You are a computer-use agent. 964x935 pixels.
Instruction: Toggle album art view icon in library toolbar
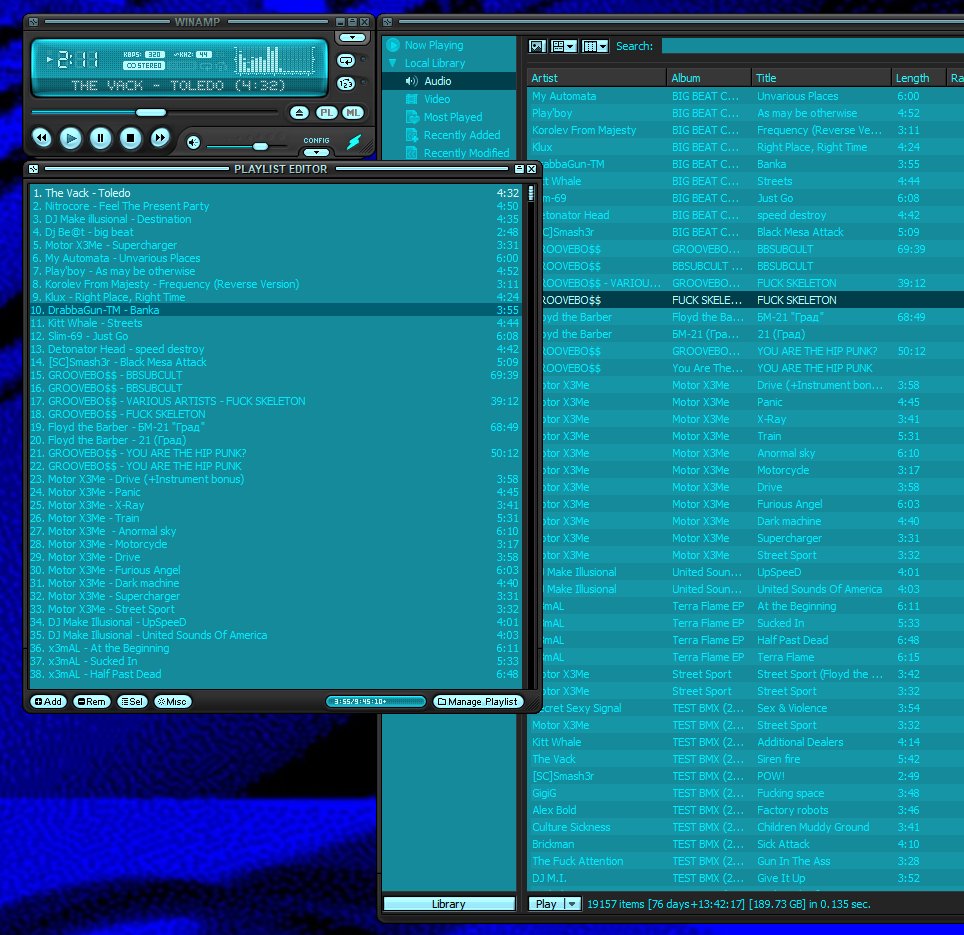pyautogui.click(x=537, y=46)
